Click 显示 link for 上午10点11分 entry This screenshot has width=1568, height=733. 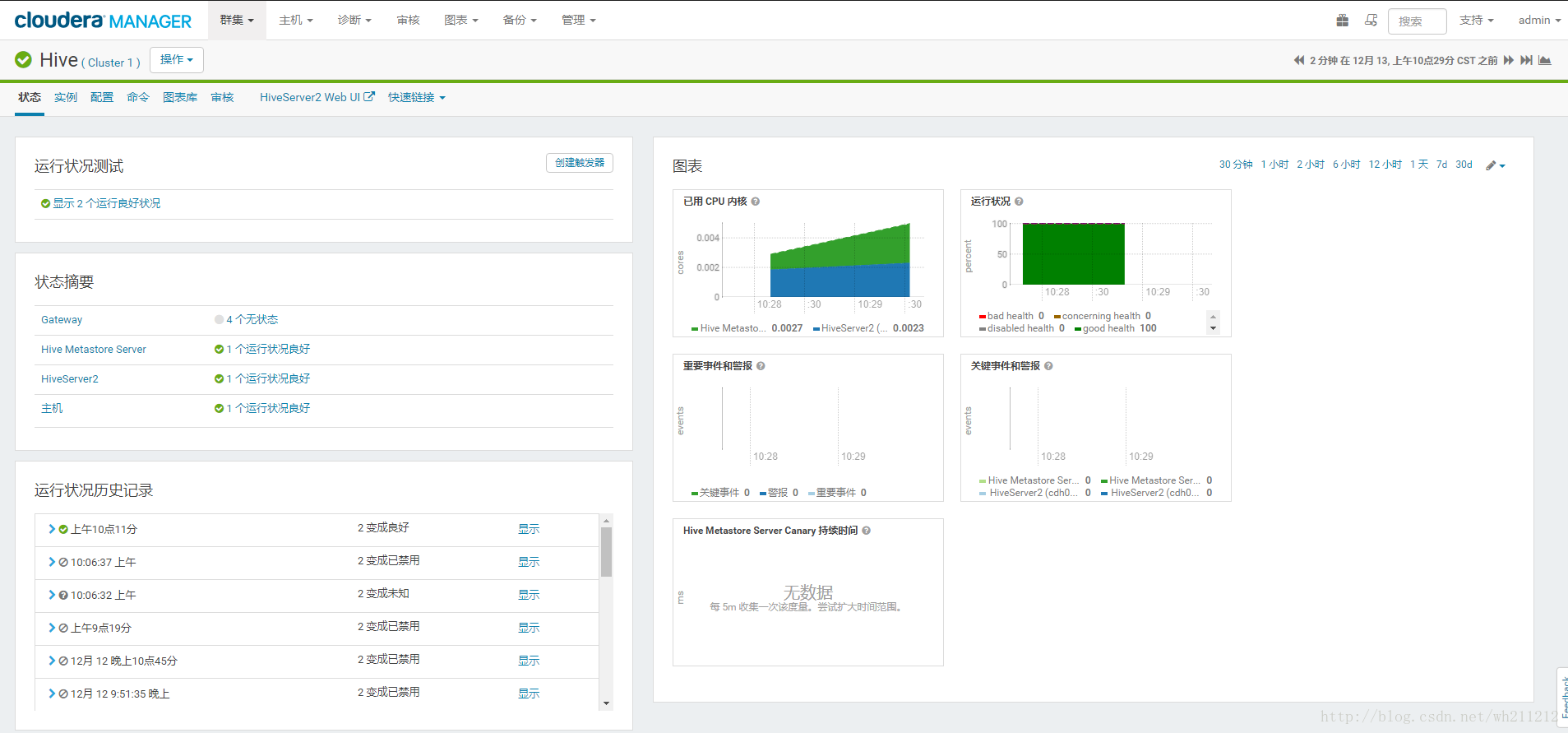[529, 529]
